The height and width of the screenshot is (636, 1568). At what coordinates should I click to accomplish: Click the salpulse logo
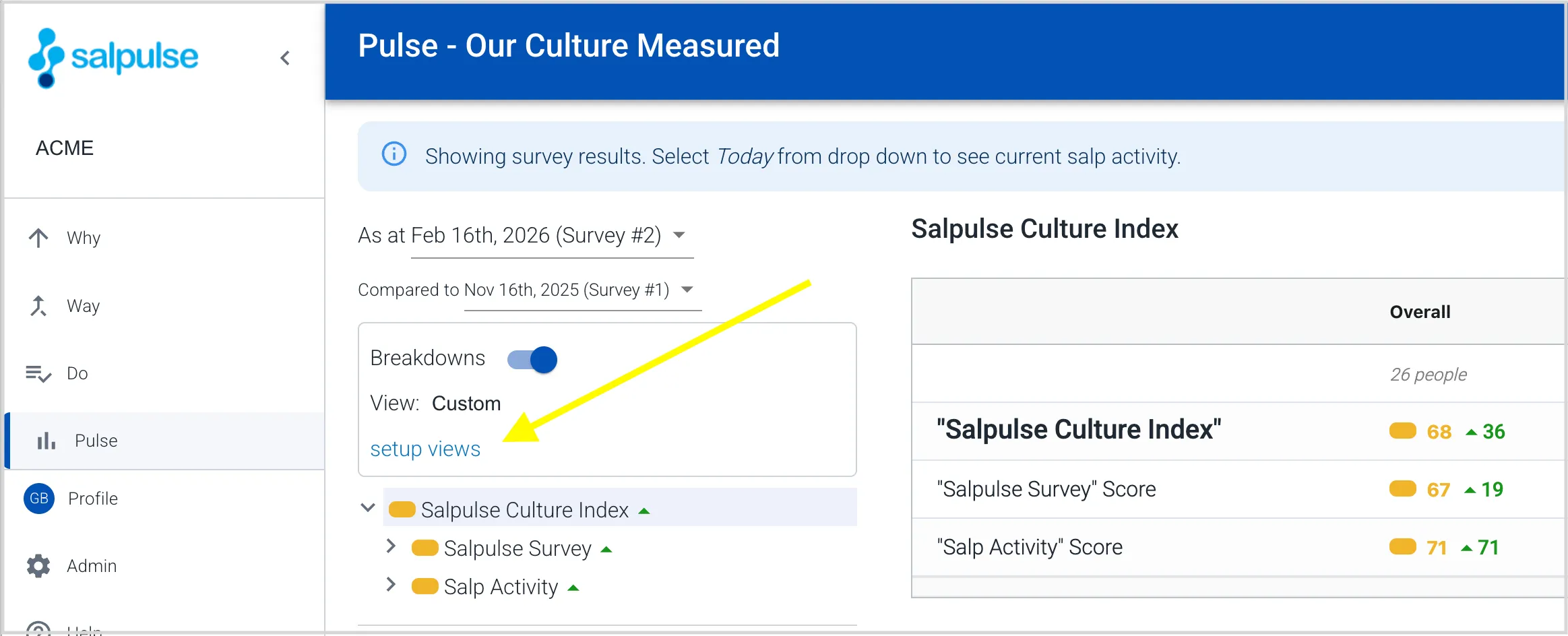pyautogui.click(x=113, y=58)
